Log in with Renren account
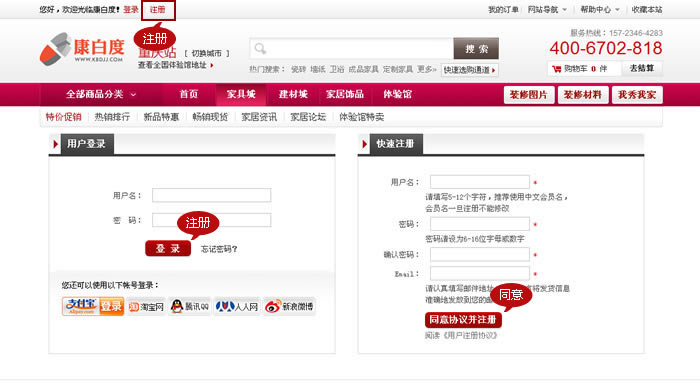This screenshot has width=700, height=381. point(237,307)
